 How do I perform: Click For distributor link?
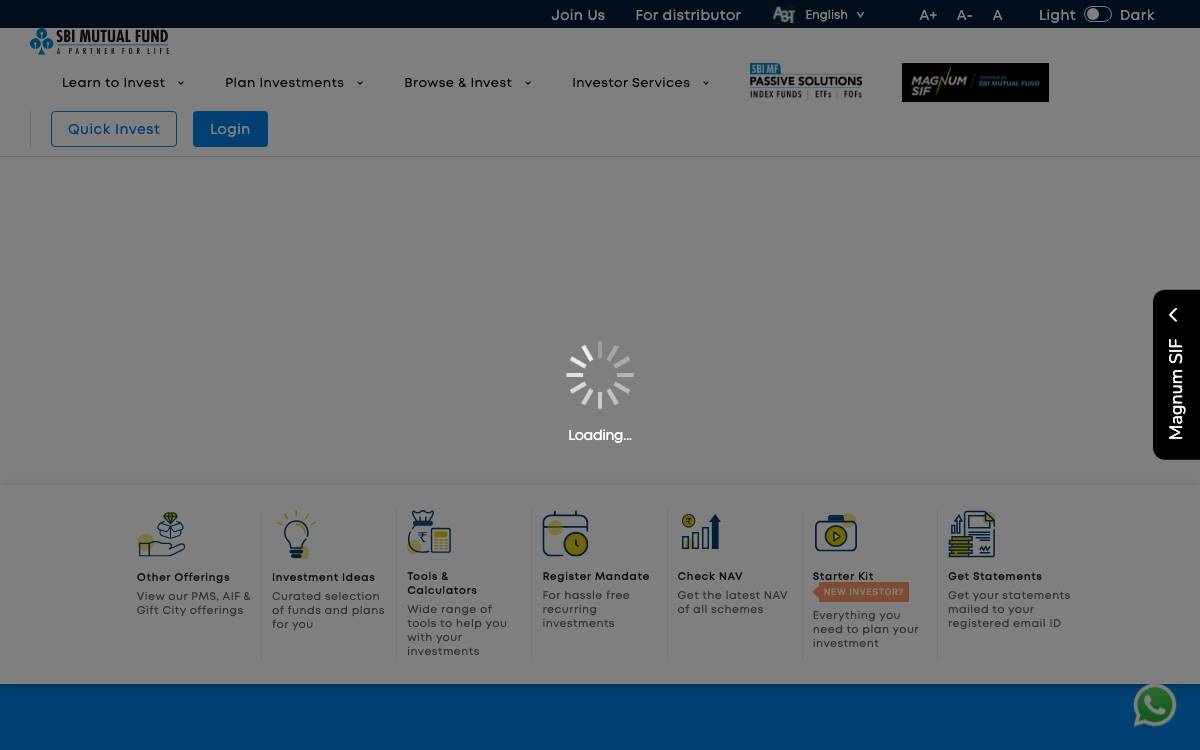tap(688, 15)
